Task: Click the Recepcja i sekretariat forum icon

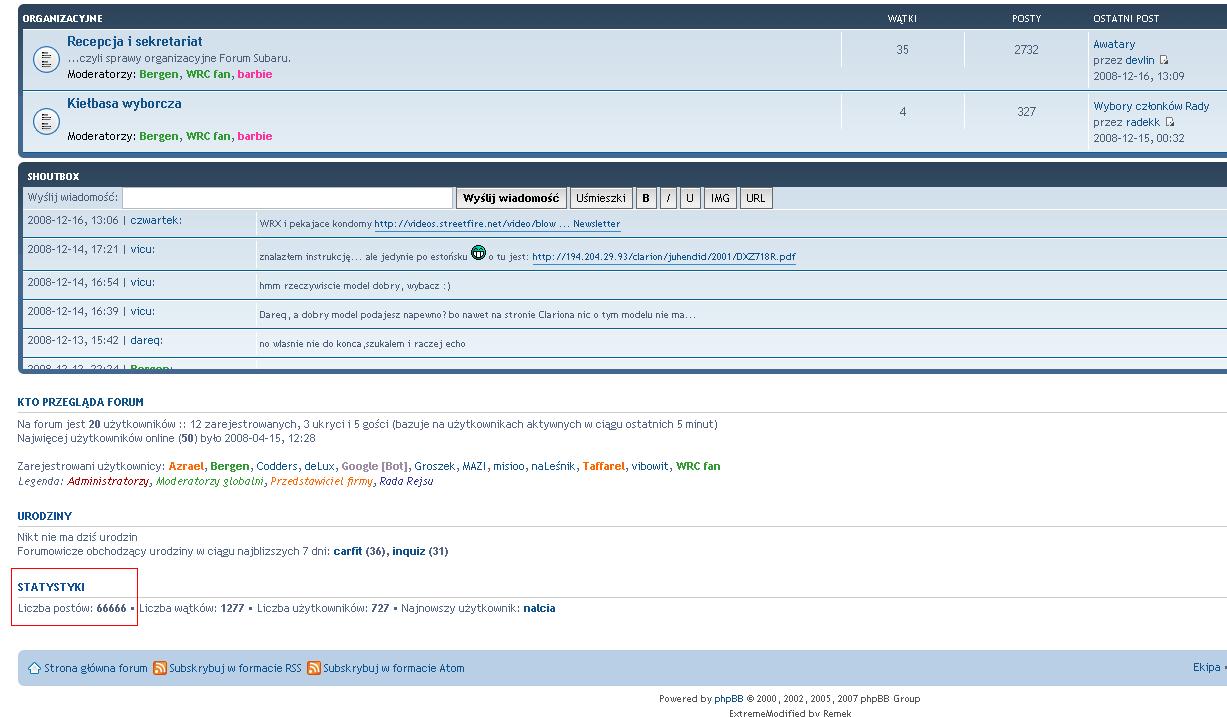Action: point(46,59)
